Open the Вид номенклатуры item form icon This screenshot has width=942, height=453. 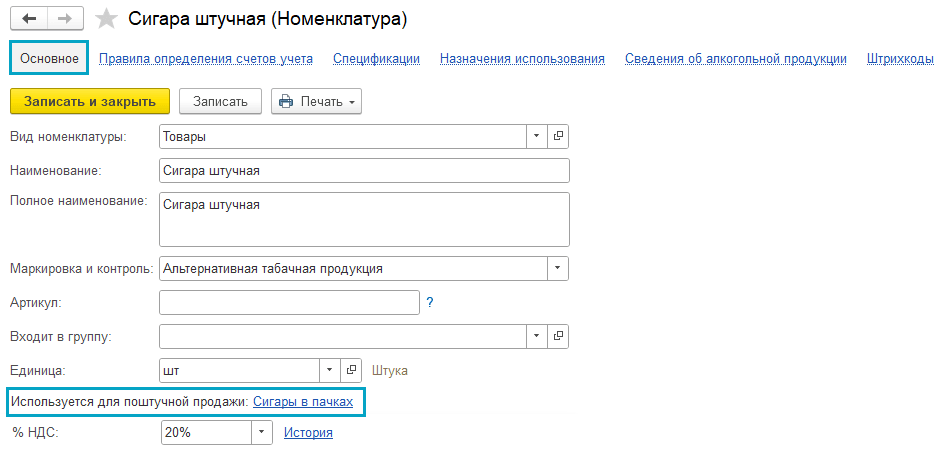click(x=559, y=136)
